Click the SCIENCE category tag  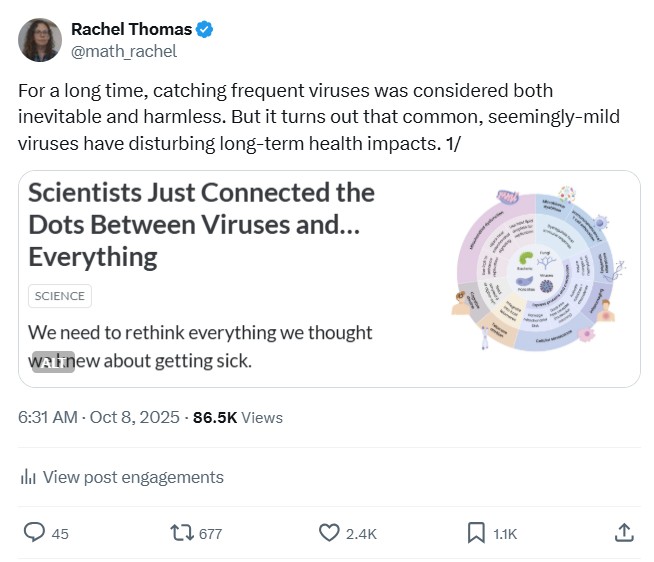click(59, 296)
